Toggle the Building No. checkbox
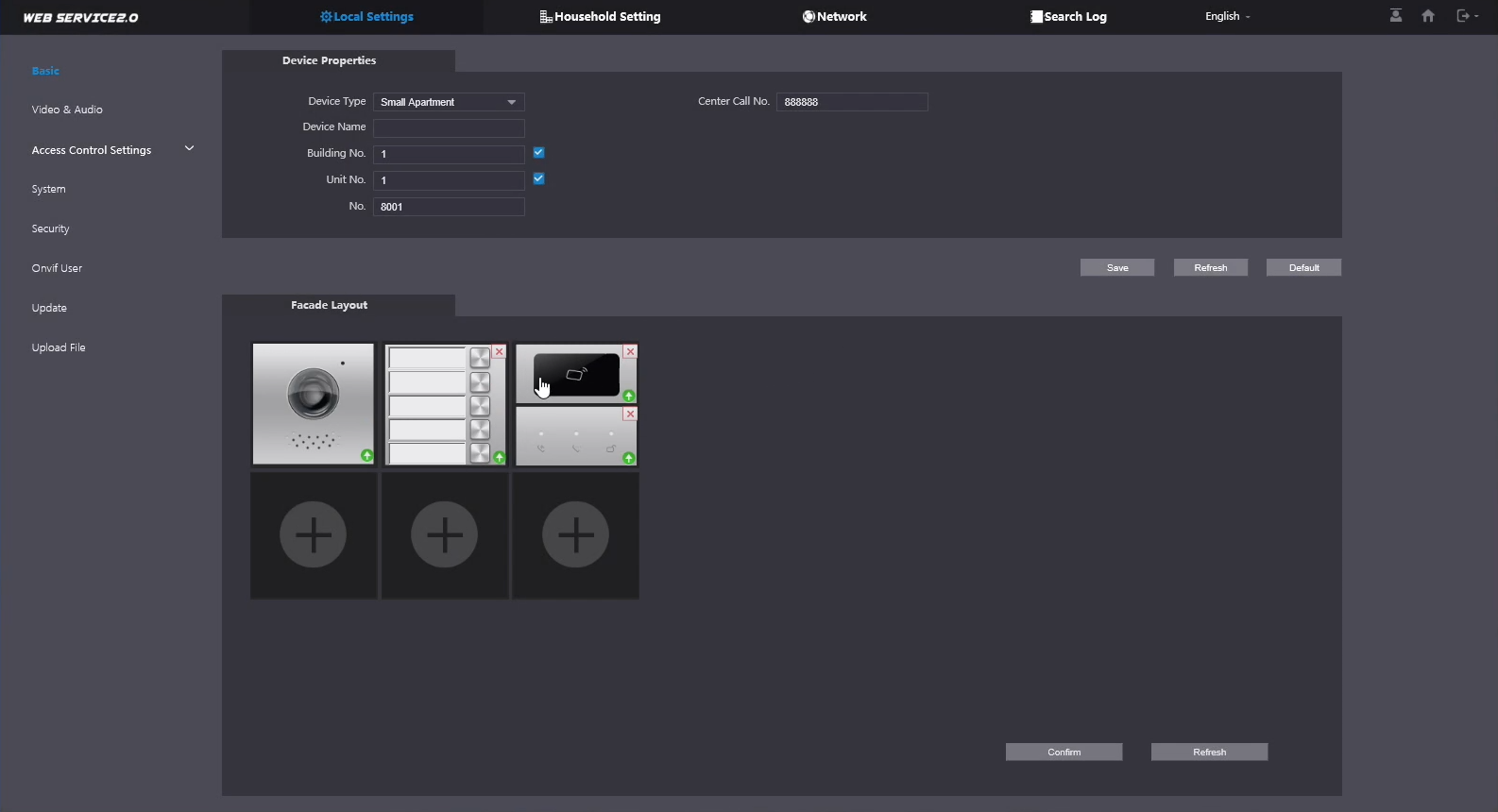 538,153
